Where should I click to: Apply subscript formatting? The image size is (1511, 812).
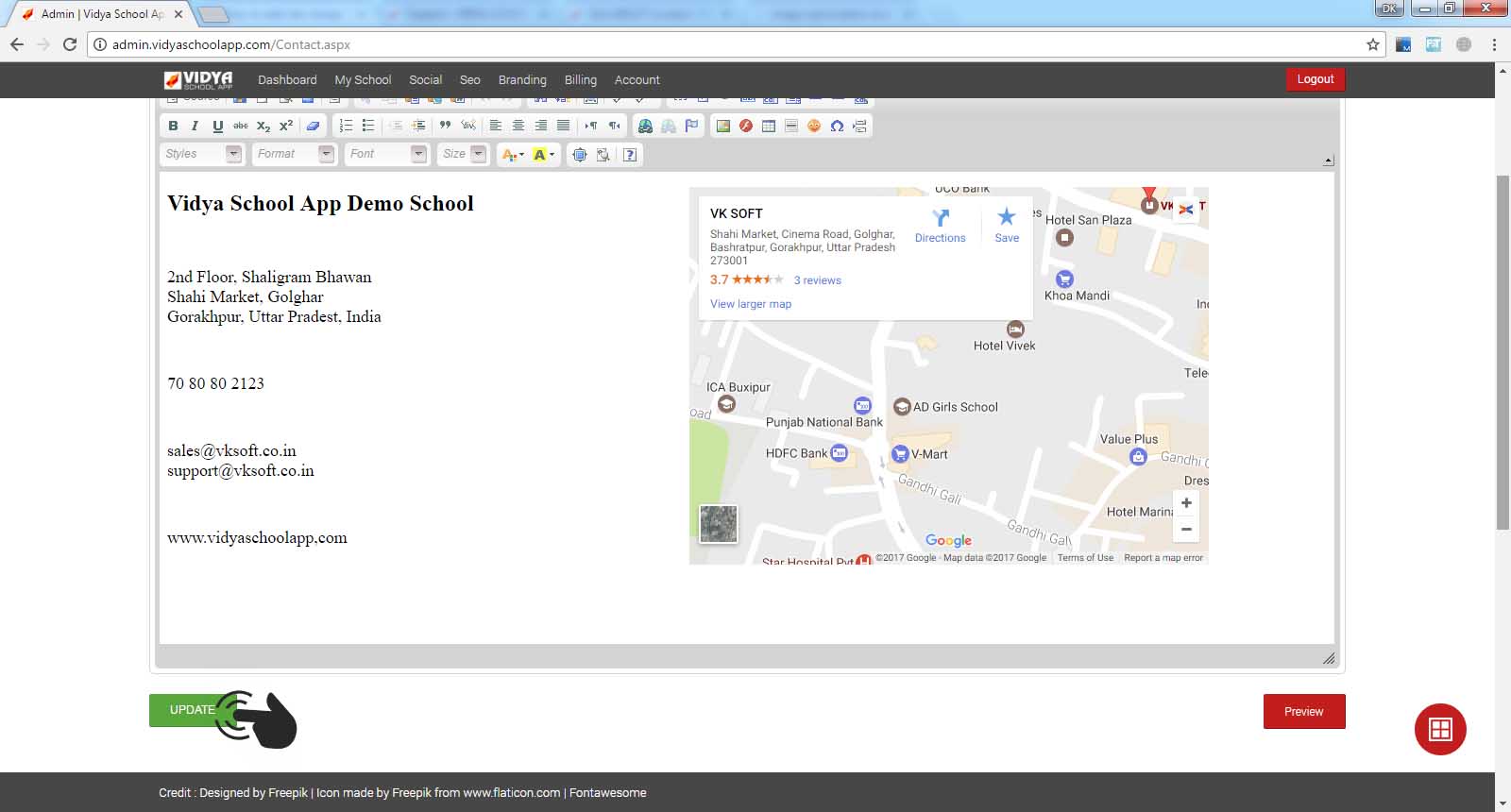(263, 126)
